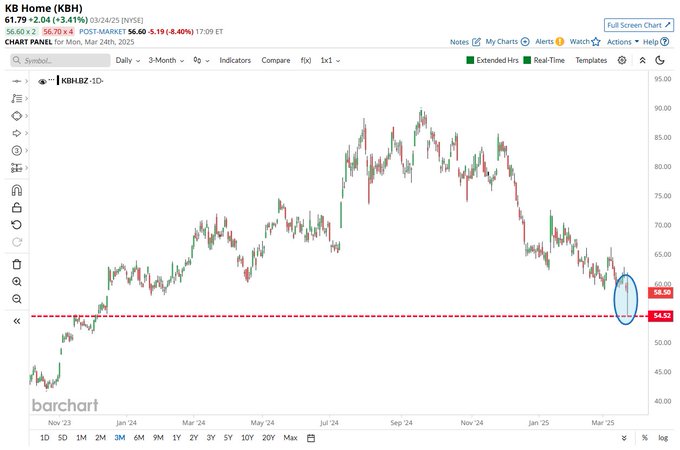Choose the shapes drawing tool
680x450 pixels.
click(16, 116)
